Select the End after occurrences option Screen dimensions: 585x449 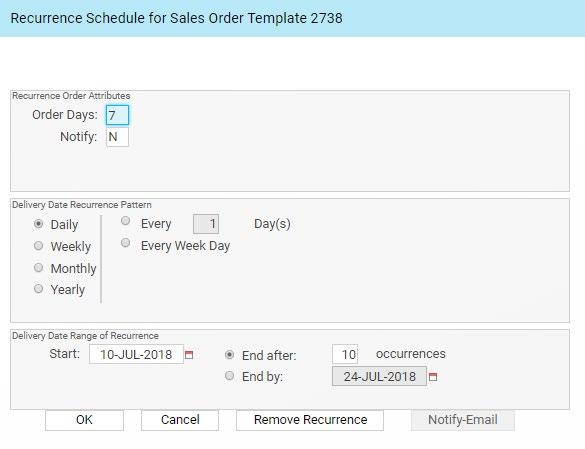229,355
